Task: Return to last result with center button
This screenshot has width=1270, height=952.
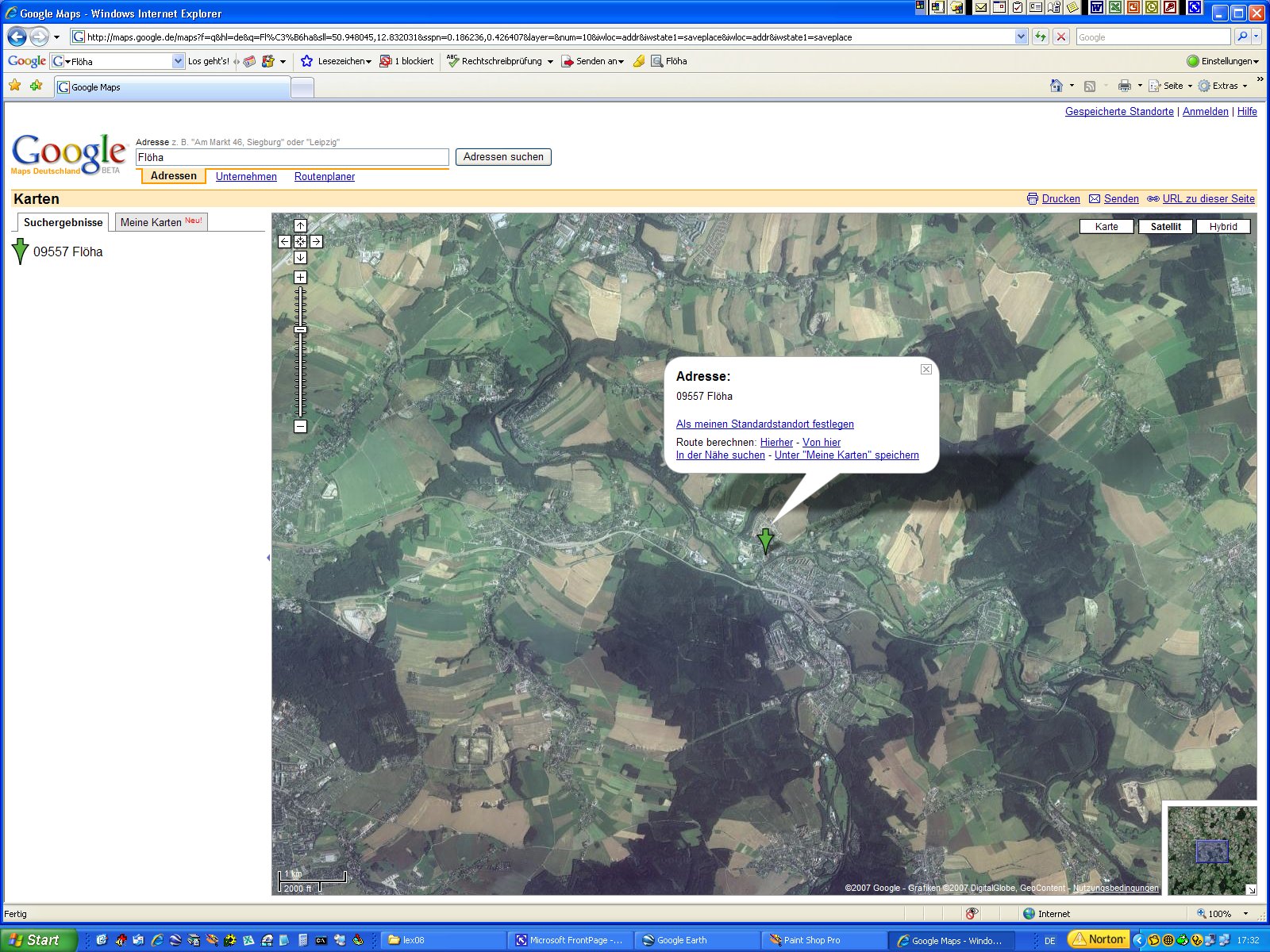Action: (300, 241)
